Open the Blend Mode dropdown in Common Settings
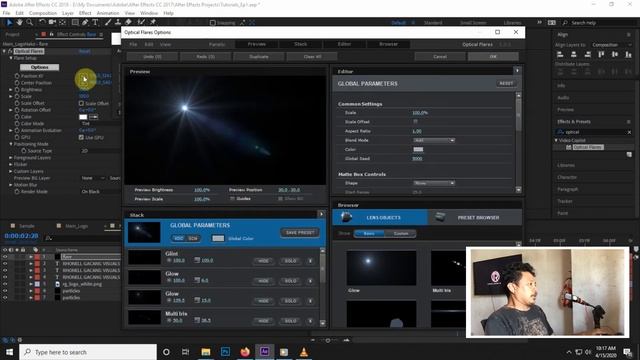 click(434, 140)
